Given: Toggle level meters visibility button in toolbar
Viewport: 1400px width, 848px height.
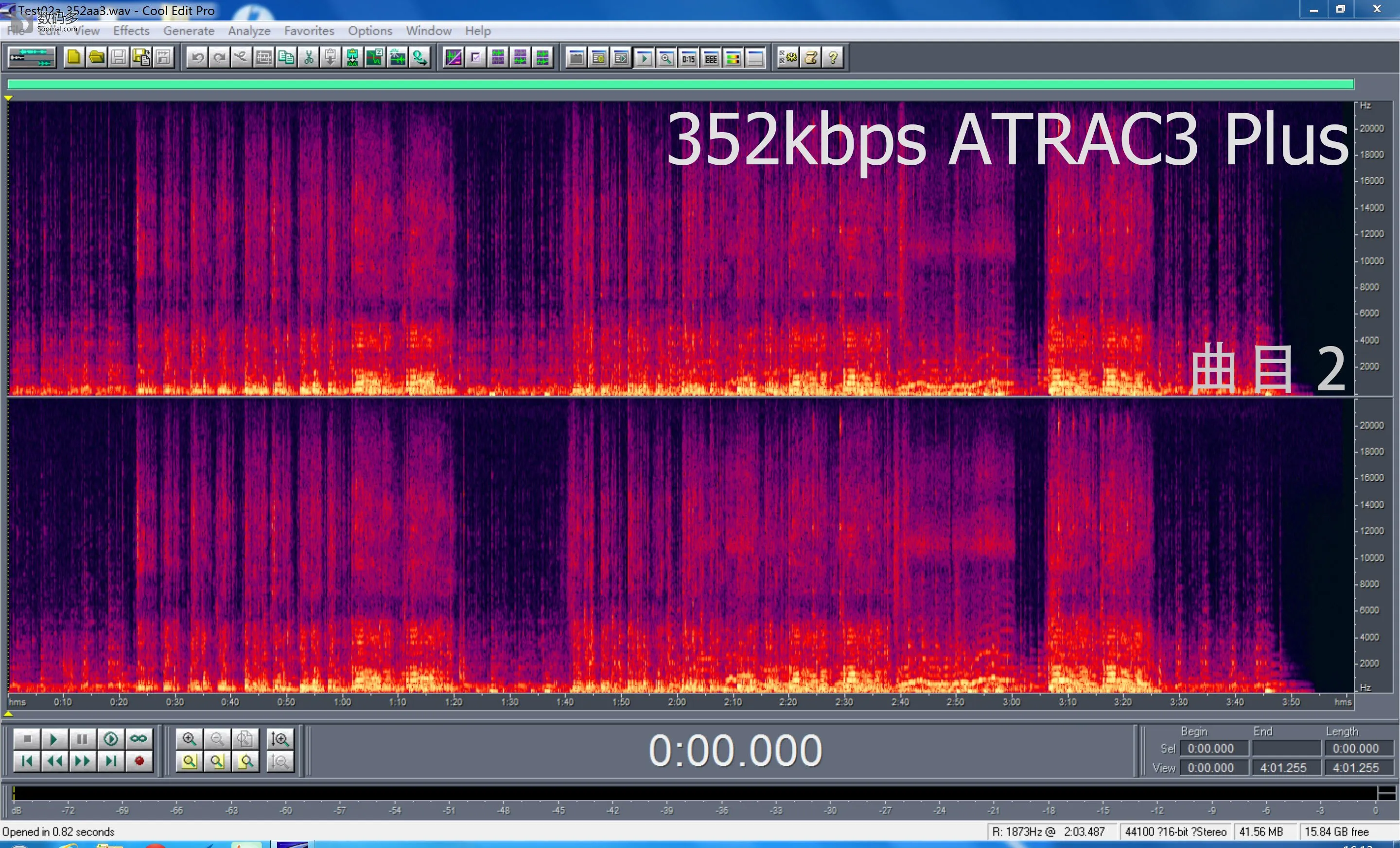Looking at the screenshot, I should 733,57.
